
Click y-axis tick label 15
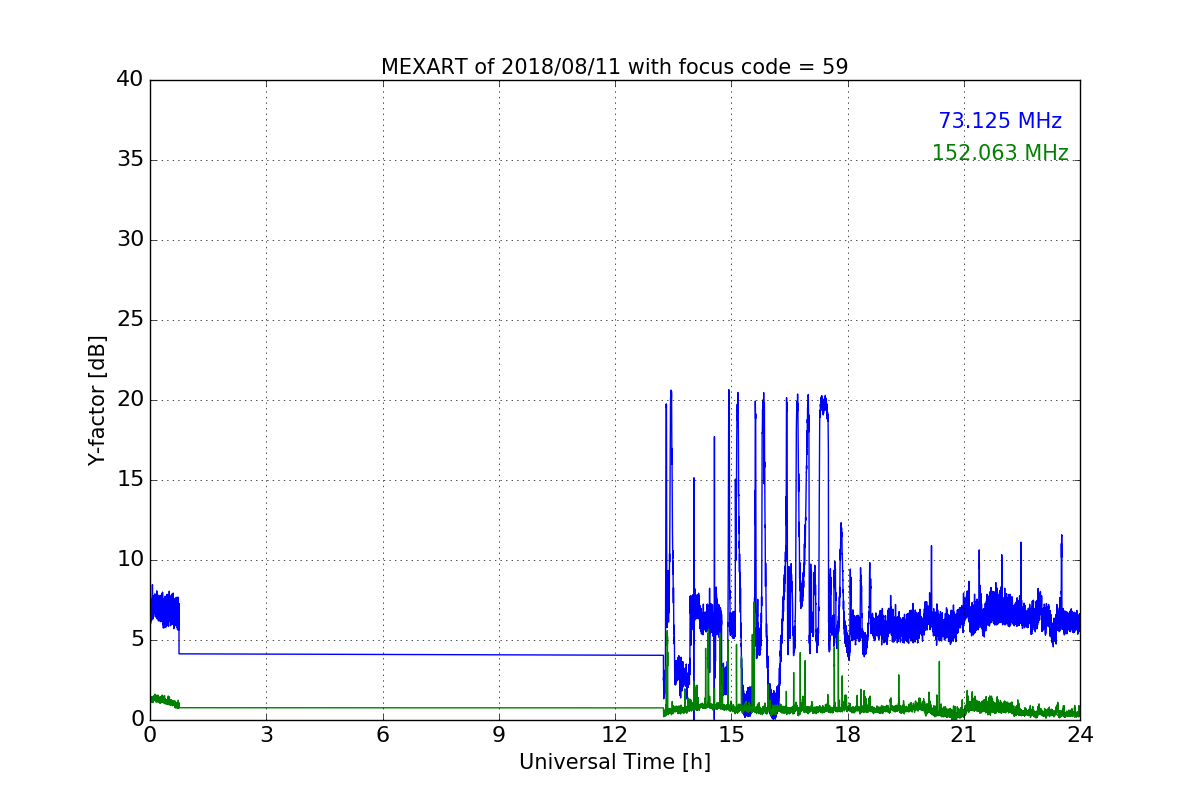(130, 480)
